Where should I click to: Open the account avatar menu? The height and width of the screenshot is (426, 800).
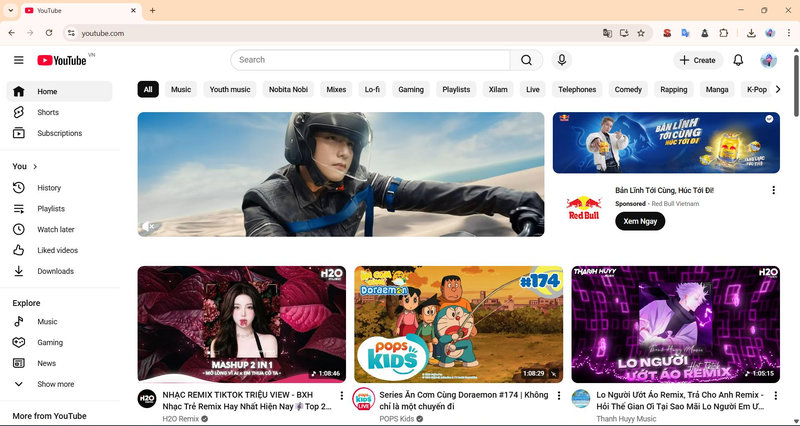(x=768, y=60)
